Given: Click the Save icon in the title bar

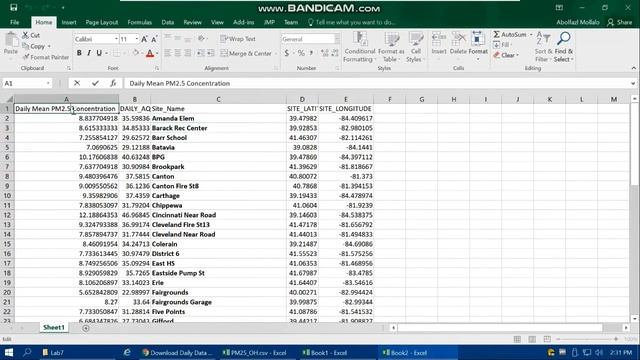Looking at the screenshot, I should pyautogui.click(x=13, y=7).
